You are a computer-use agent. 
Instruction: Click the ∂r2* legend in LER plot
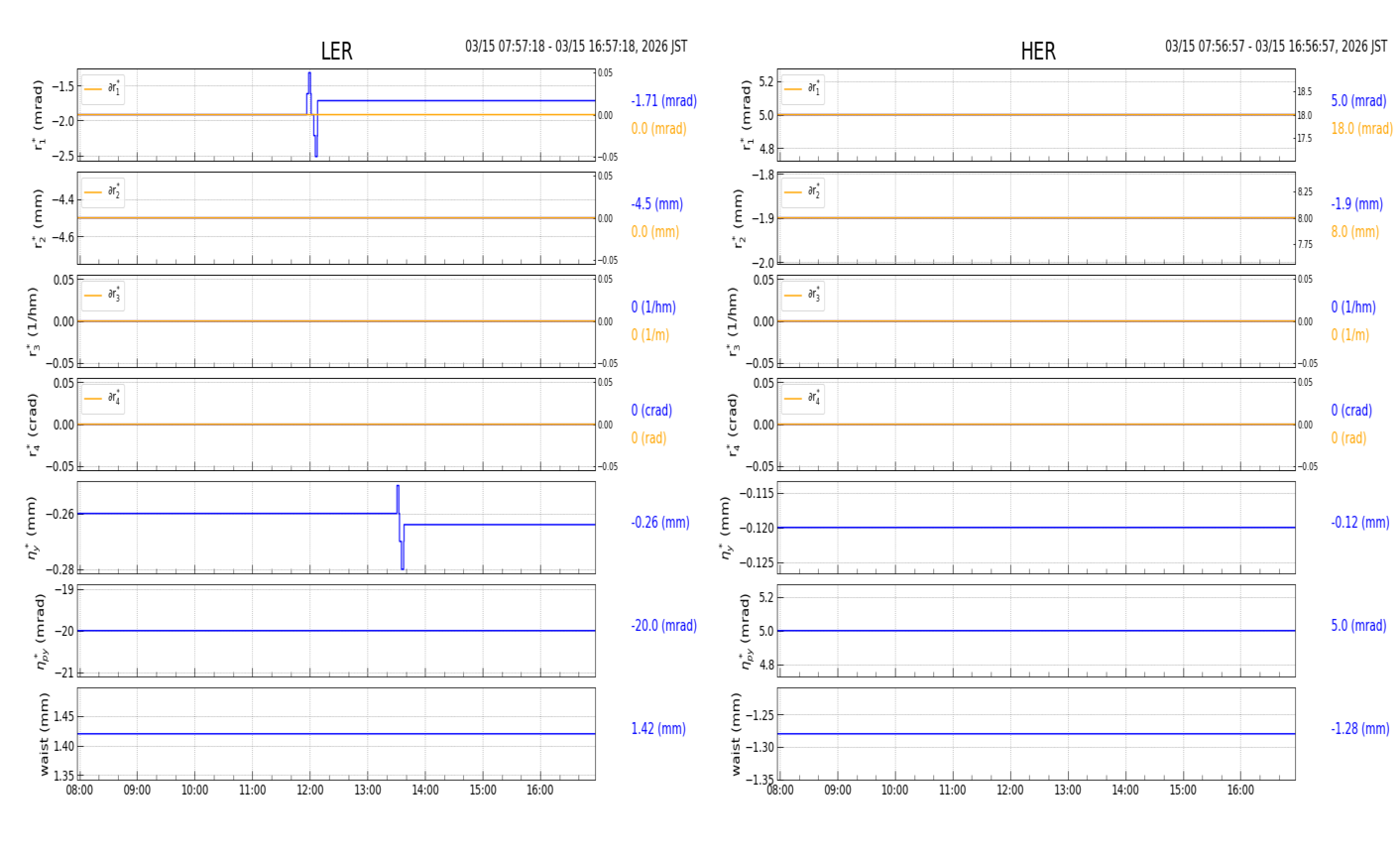coord(103,192)
